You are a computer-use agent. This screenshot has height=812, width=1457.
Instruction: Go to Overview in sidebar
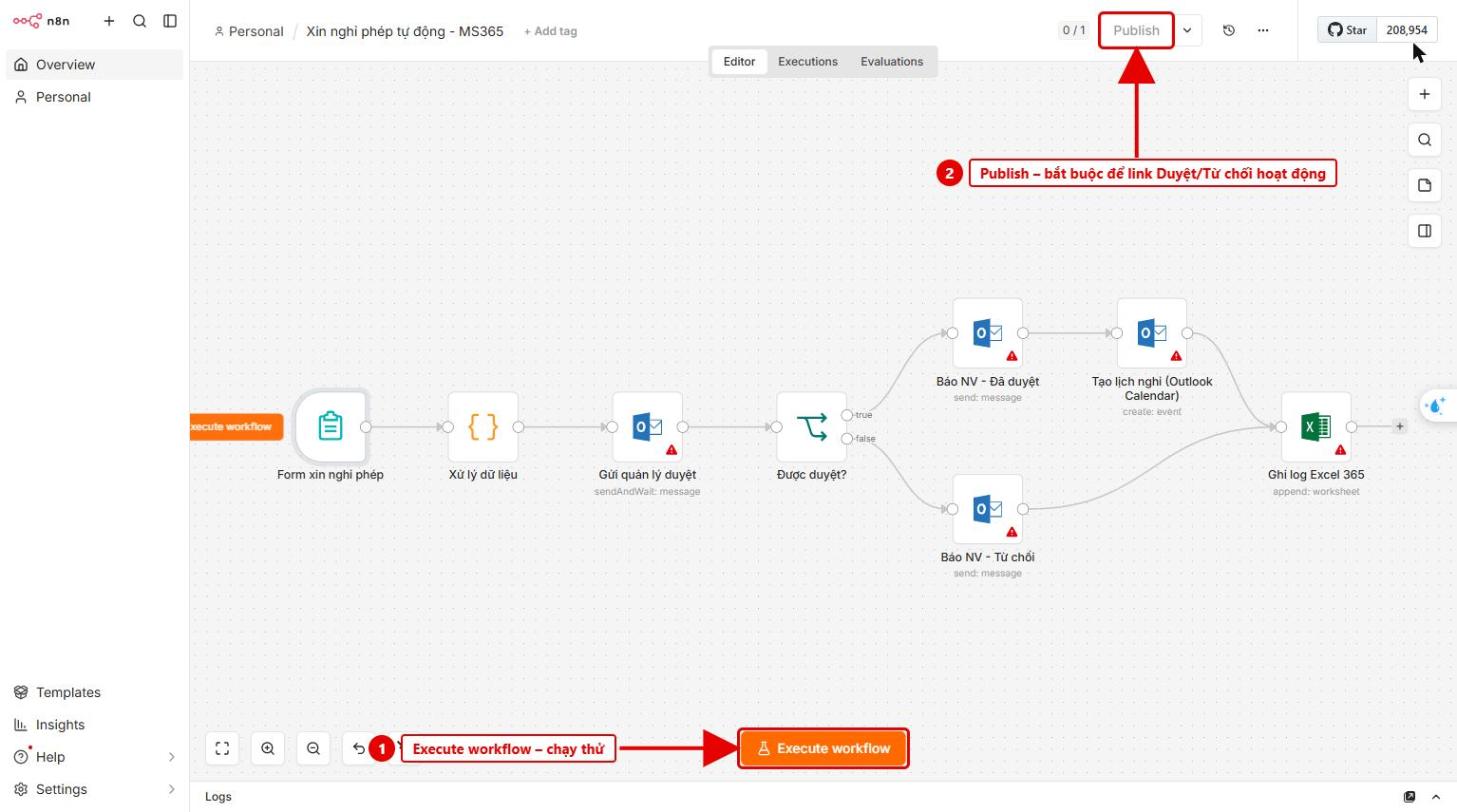[95, 64]
